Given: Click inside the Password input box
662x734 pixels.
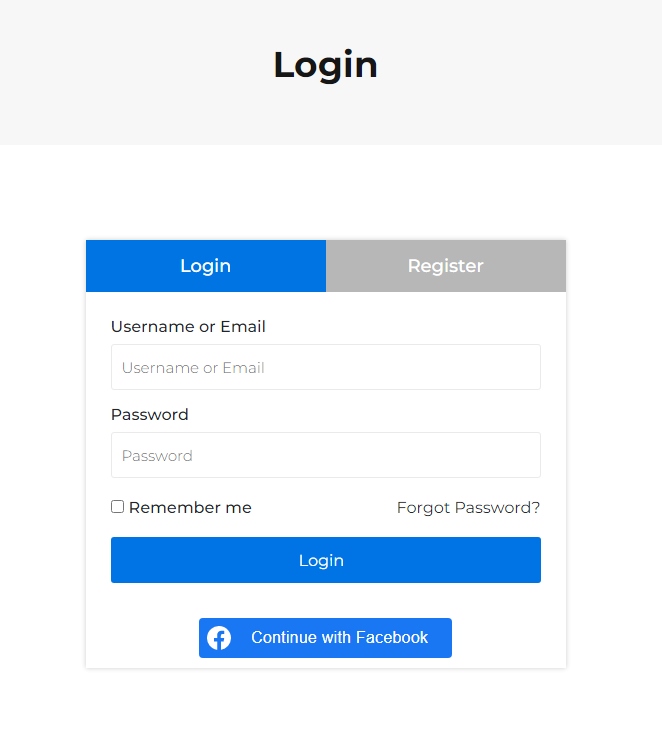Looking at the screenshot, I should coord(326,455).
